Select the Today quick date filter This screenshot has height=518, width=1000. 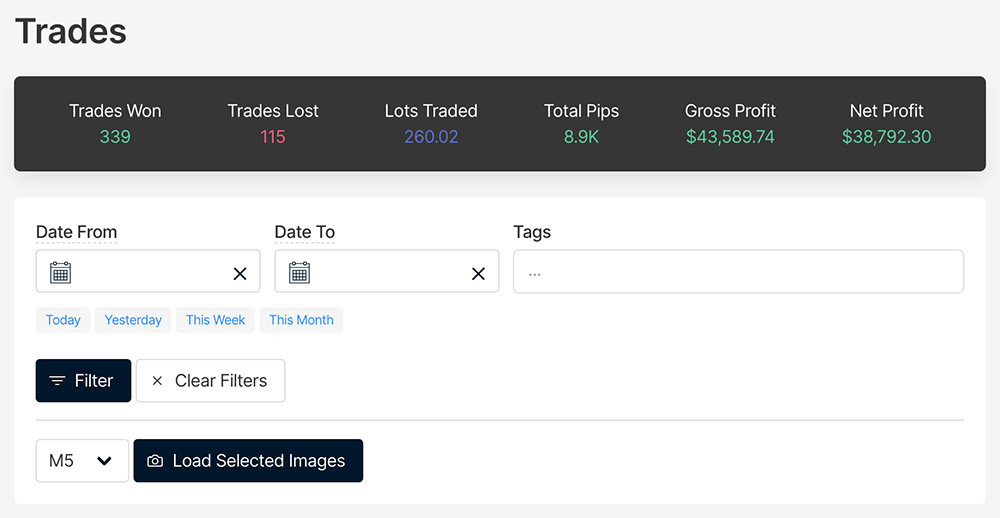click(63, 320)
